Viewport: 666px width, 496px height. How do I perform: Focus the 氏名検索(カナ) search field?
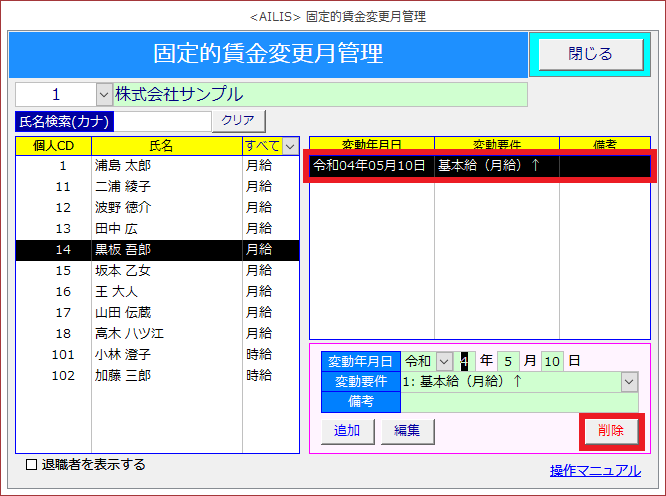163,121
